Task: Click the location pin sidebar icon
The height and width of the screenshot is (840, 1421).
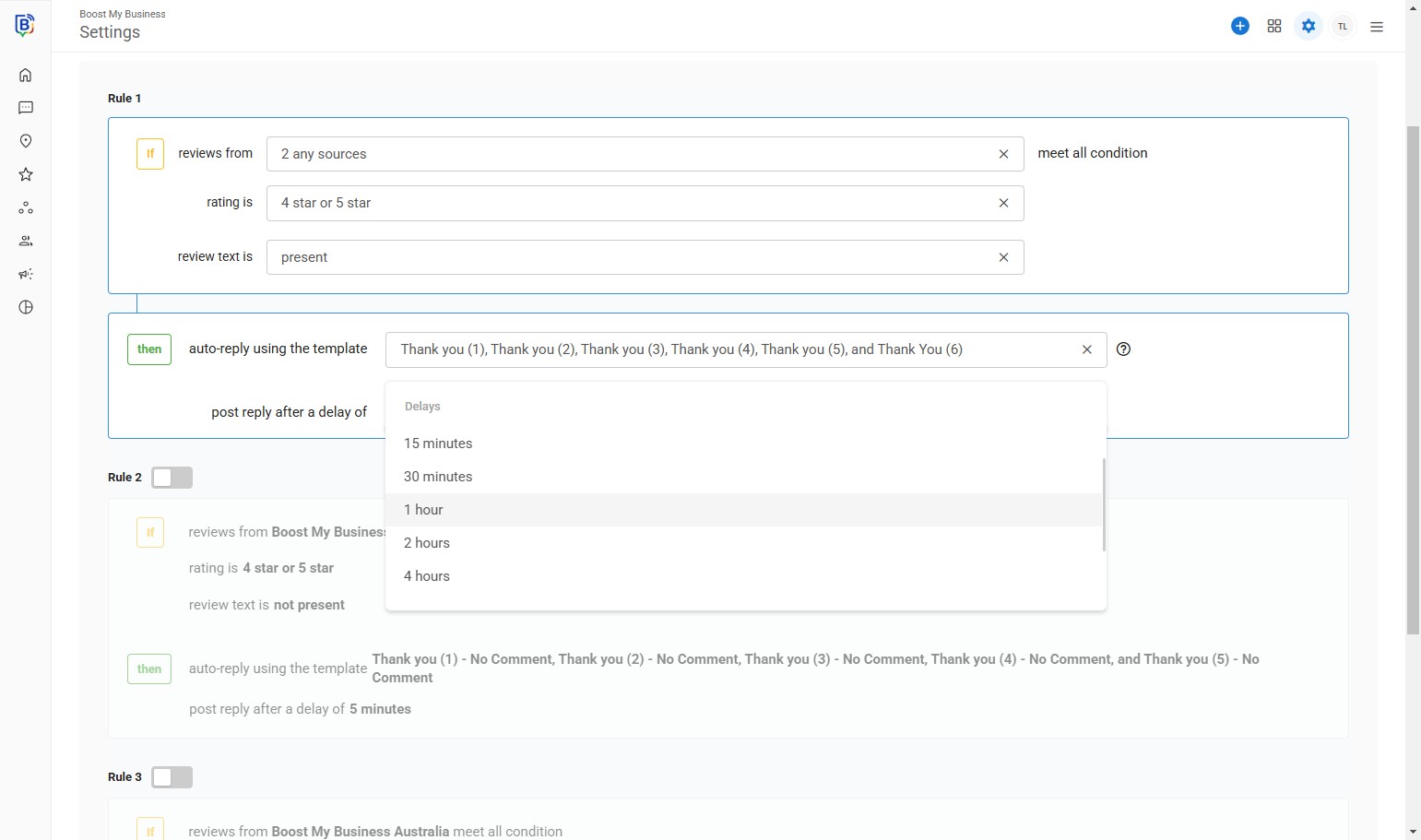Action: pyautogui.click(x=26, y=141)
